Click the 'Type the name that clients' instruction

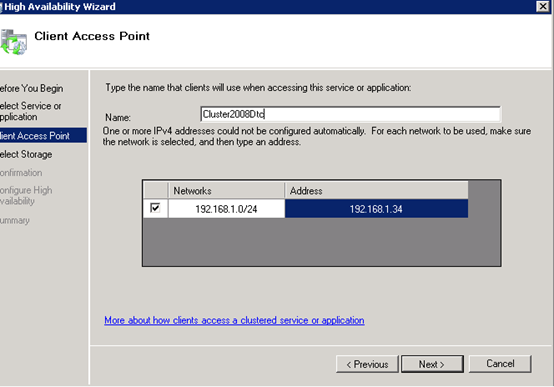tap(258, 88)
